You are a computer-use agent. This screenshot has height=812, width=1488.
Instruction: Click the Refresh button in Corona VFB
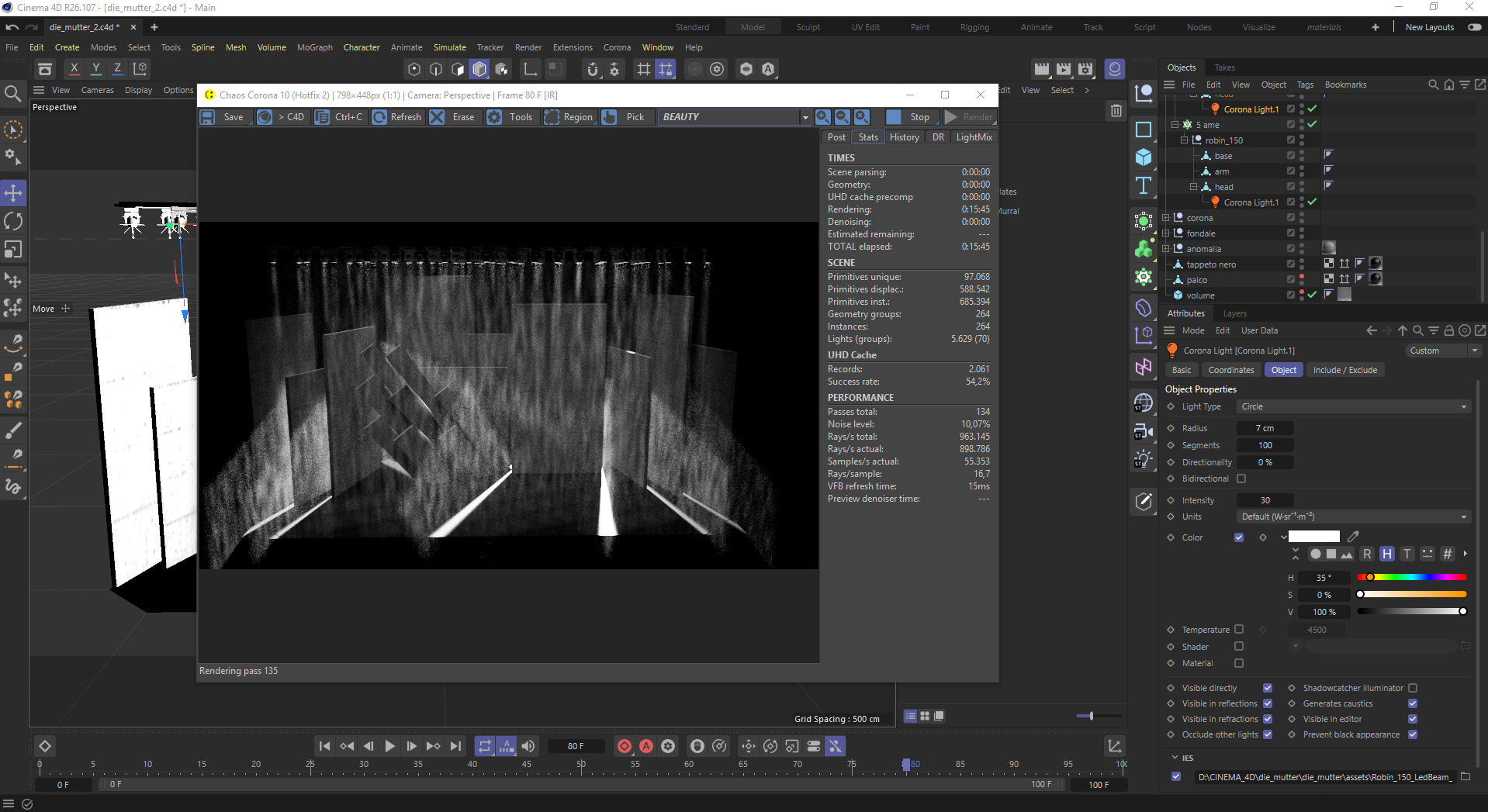397,117
